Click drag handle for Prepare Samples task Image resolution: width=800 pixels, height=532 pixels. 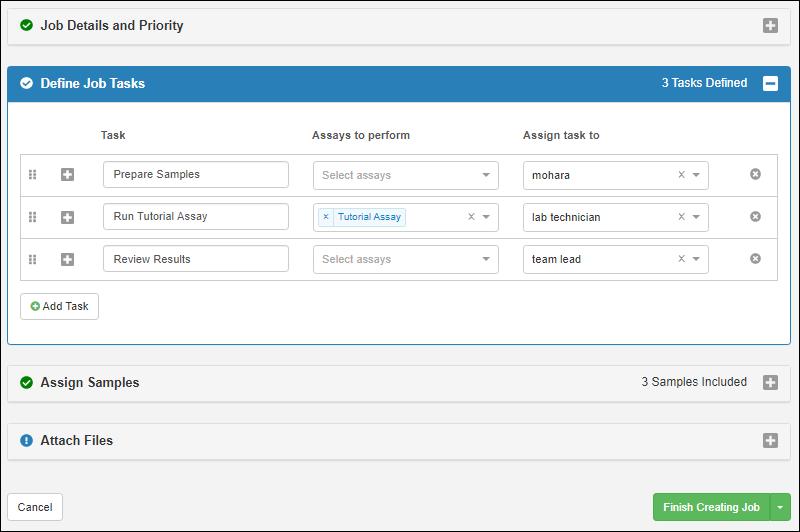click(32, 175)
